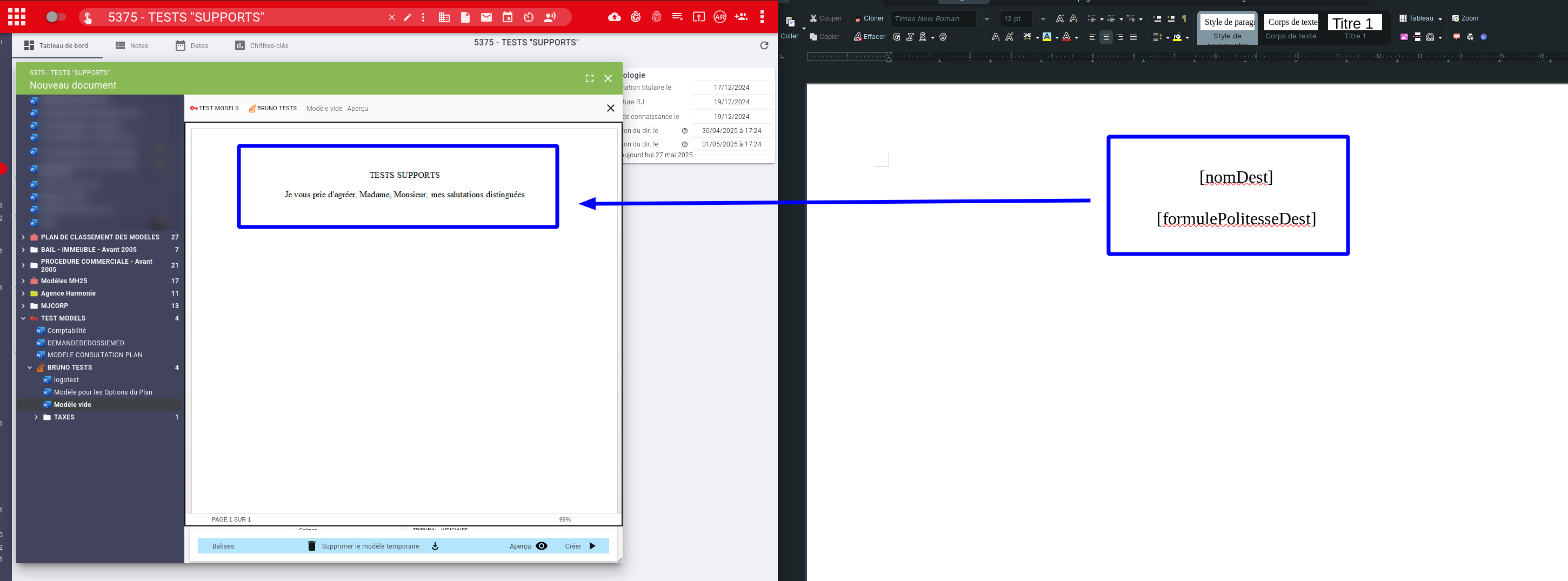1568x581 pixels.
Task: Select the Comptabilité model
Action: 67,331
